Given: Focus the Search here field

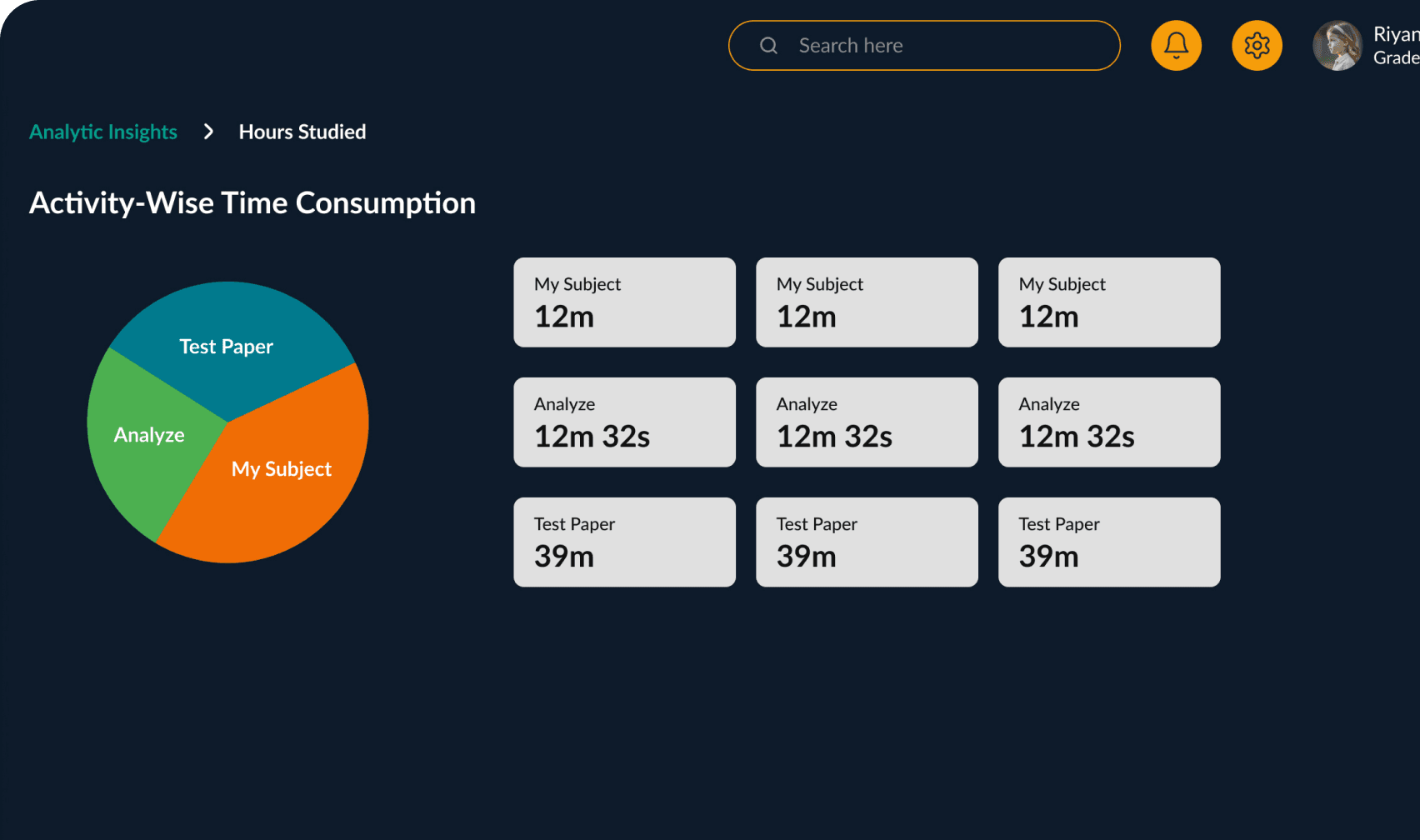Looking at the screenshot, I should (924, 46).
